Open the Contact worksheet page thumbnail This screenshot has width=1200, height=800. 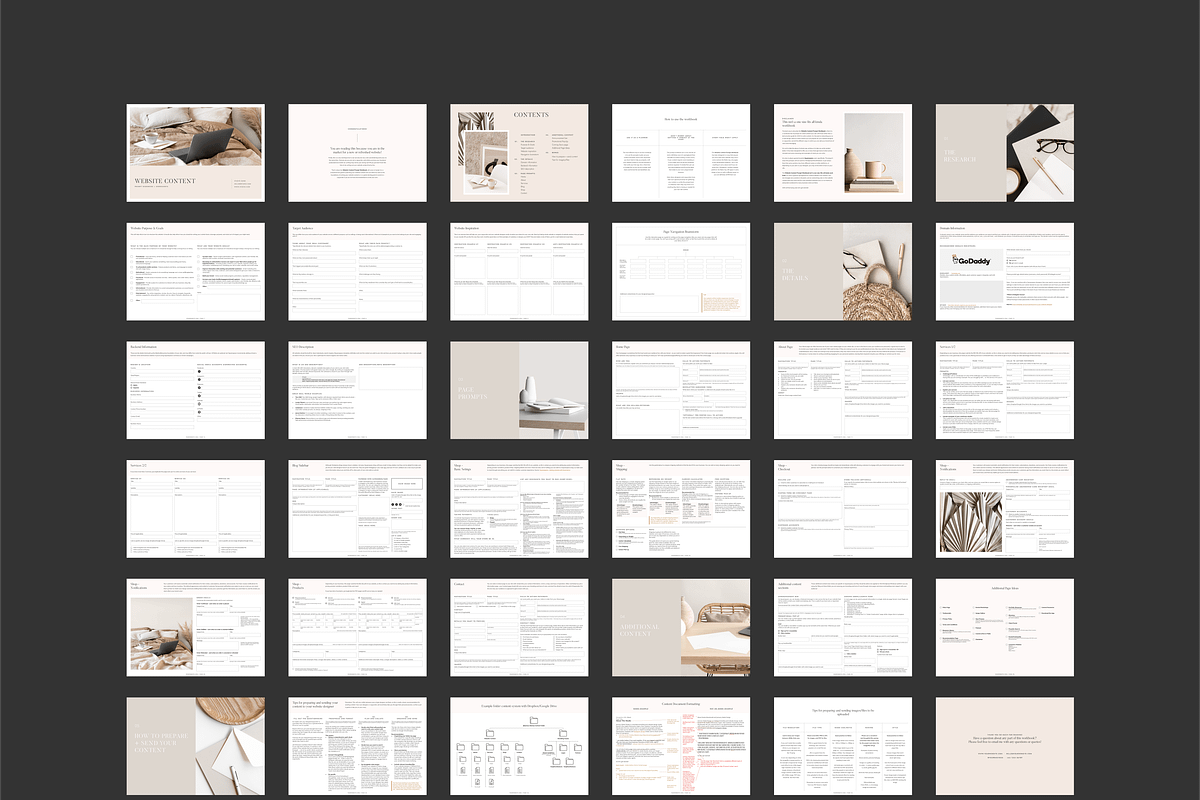point(519,628)
